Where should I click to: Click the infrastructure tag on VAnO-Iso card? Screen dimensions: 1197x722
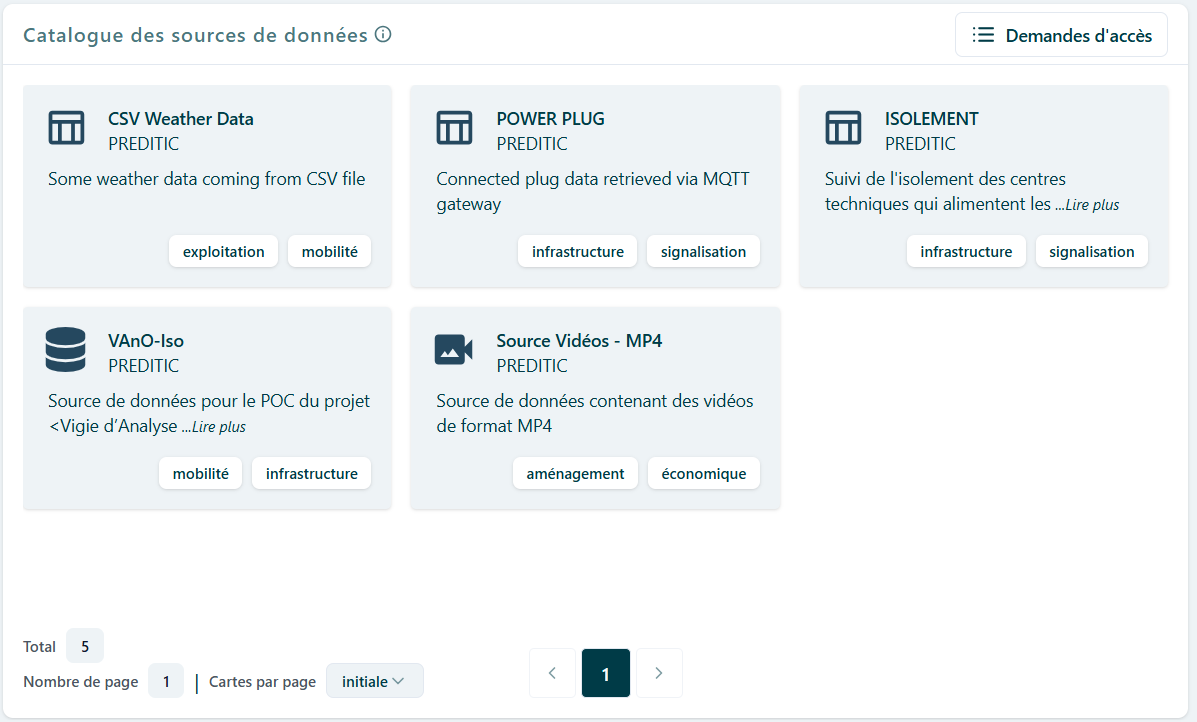click(311, 474)
